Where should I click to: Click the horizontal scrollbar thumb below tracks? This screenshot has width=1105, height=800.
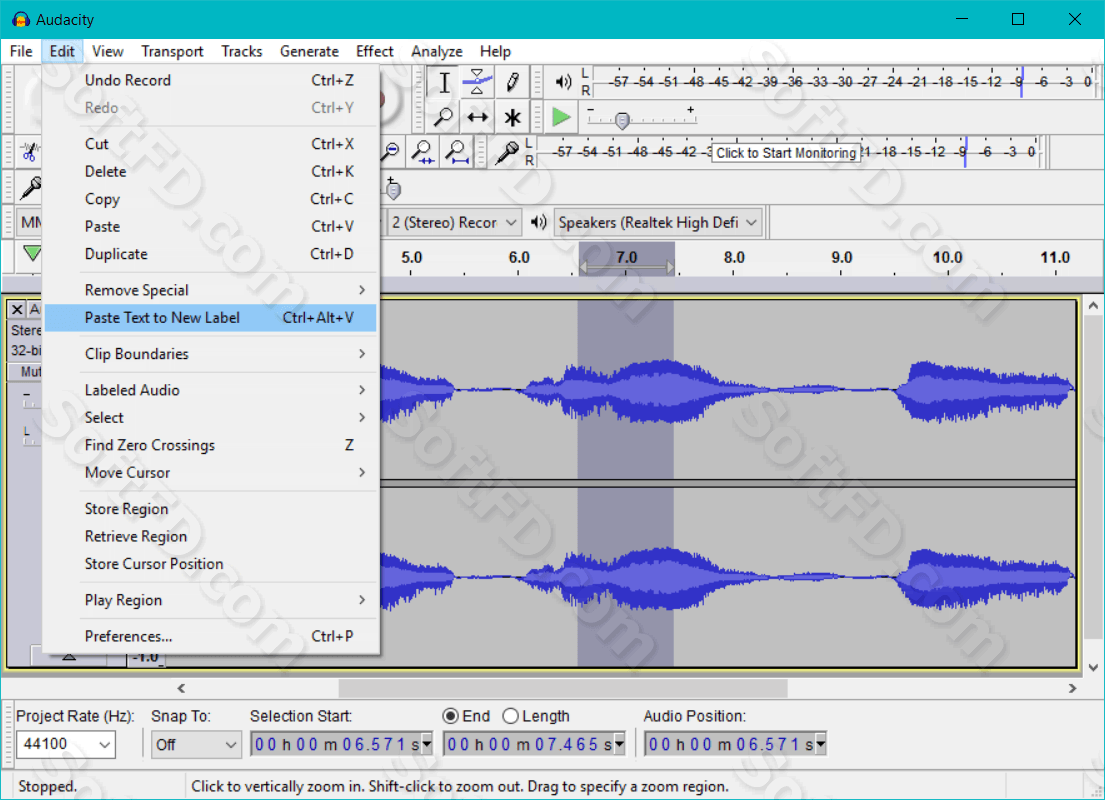(x=563, y=688)
